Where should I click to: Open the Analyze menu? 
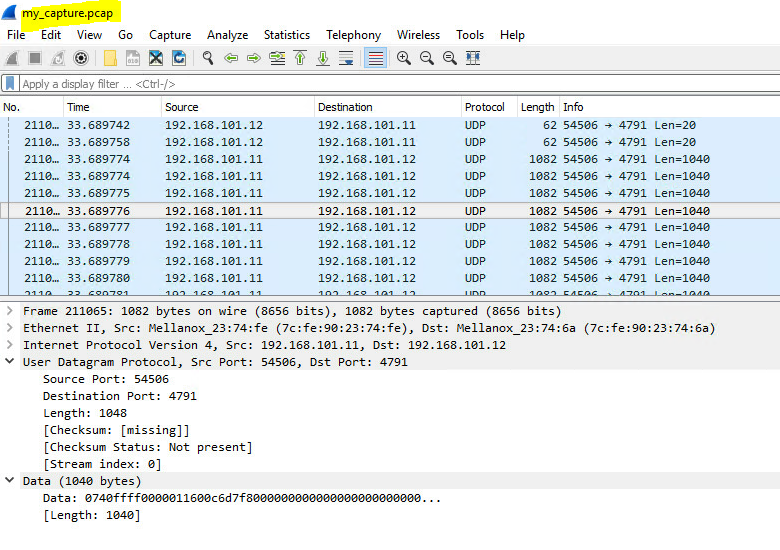click(227, 35)
